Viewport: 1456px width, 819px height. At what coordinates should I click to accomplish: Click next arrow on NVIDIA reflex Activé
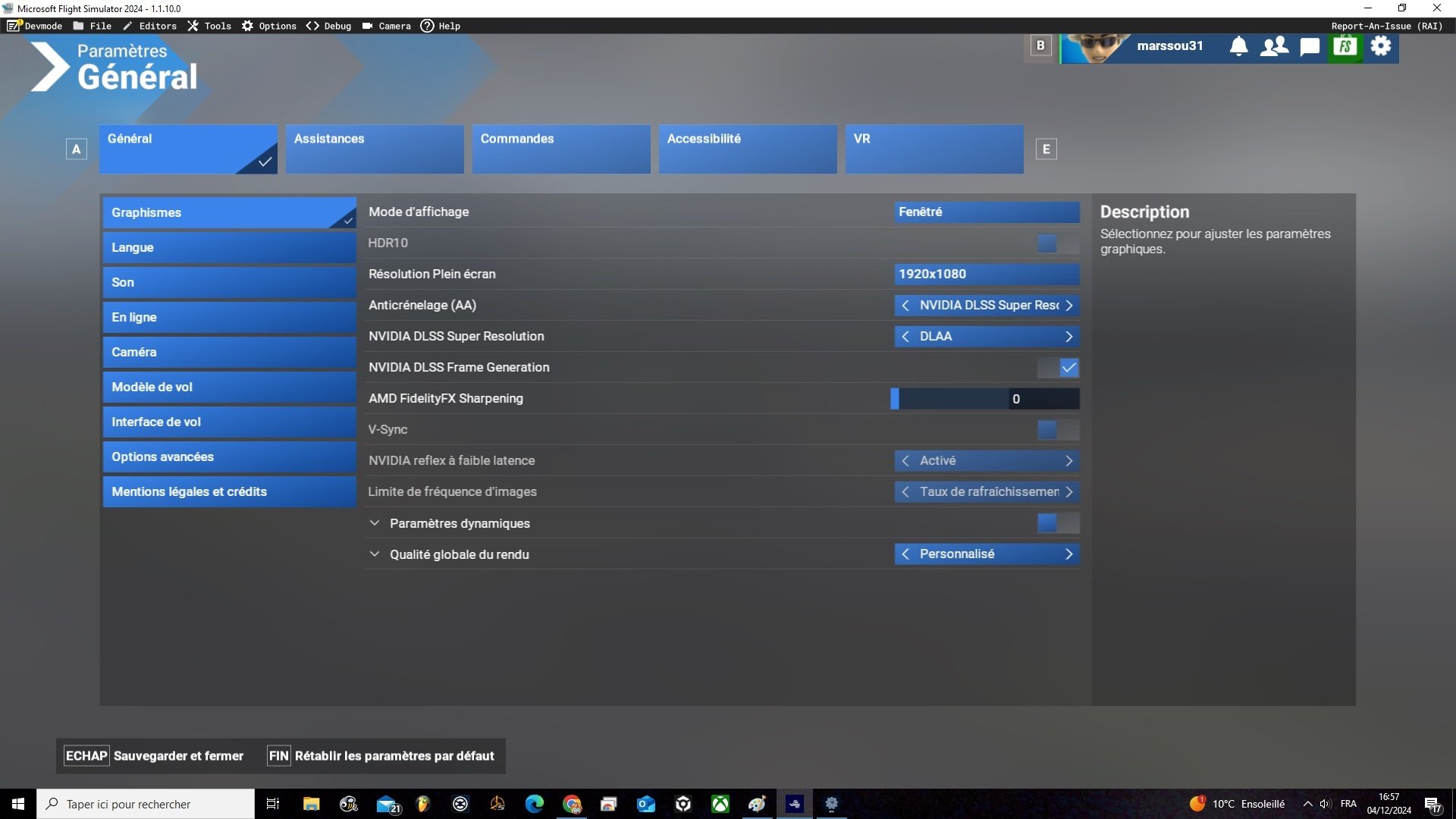click(x=1068, y=461)
